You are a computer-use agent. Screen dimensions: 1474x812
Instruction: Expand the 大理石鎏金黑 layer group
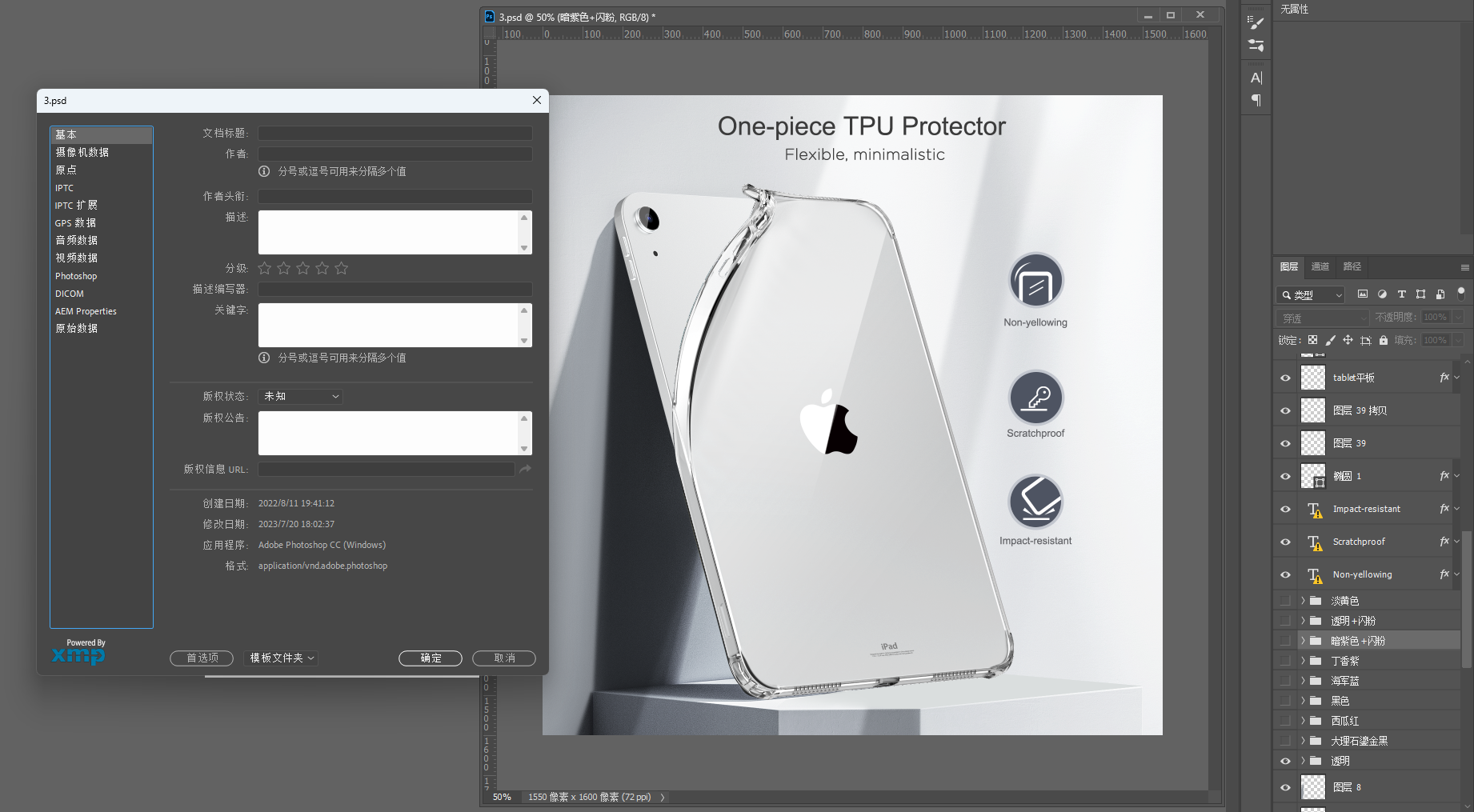[1303, 740]
